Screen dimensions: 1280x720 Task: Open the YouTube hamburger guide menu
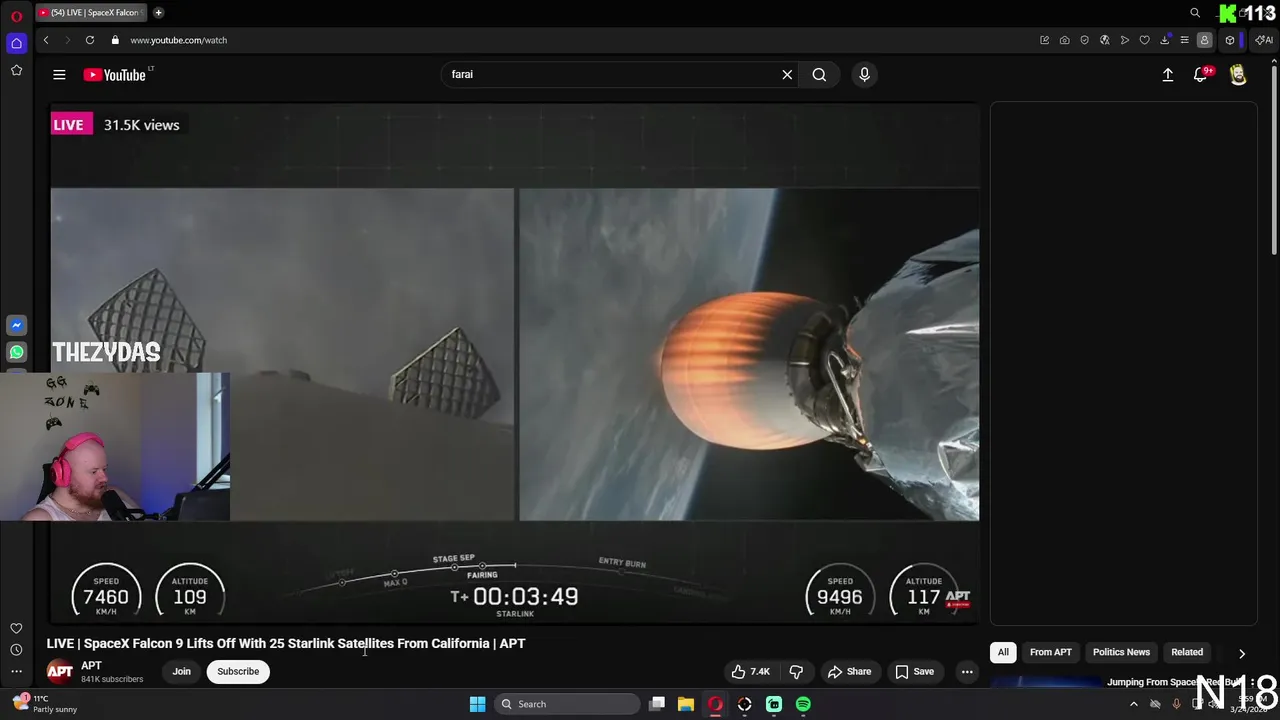59,74
